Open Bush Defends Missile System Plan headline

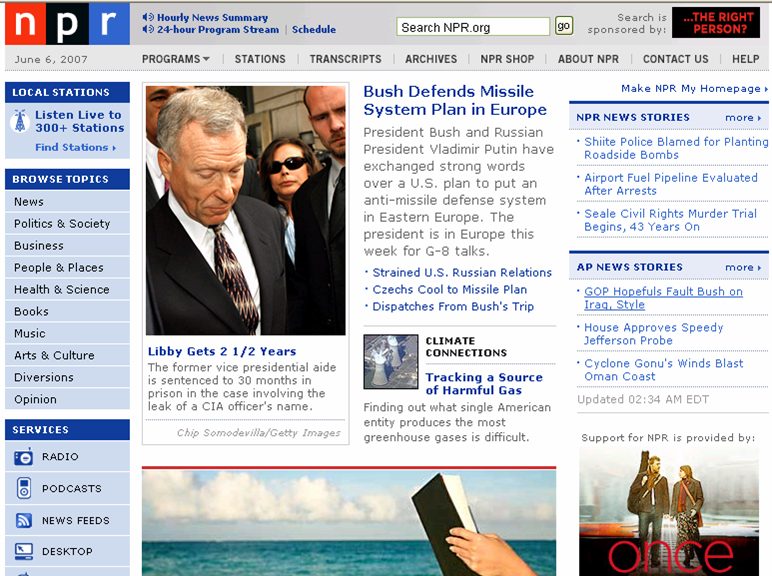click(455, 100)
